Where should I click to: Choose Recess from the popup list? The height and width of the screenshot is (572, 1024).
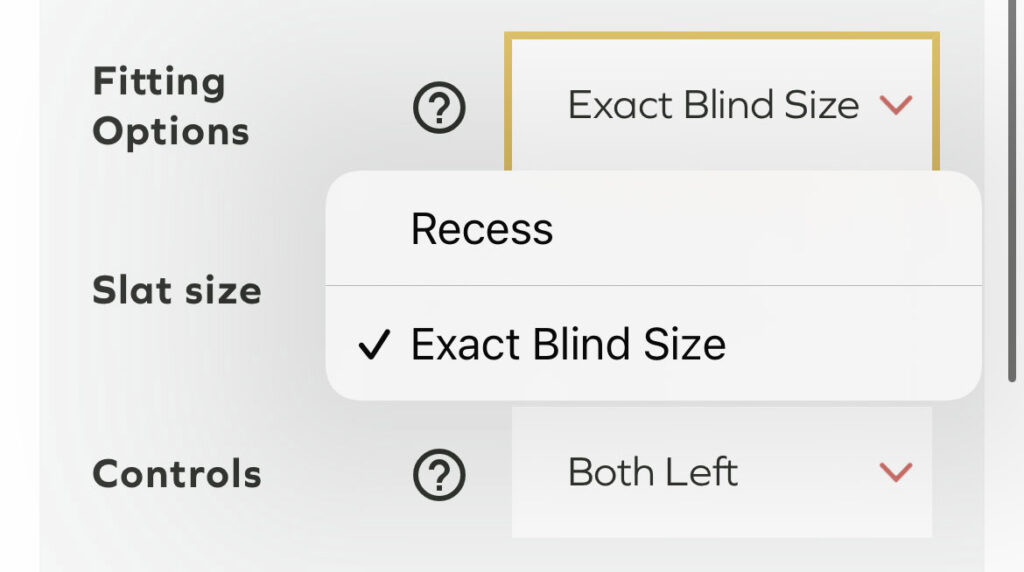[482, 229]
